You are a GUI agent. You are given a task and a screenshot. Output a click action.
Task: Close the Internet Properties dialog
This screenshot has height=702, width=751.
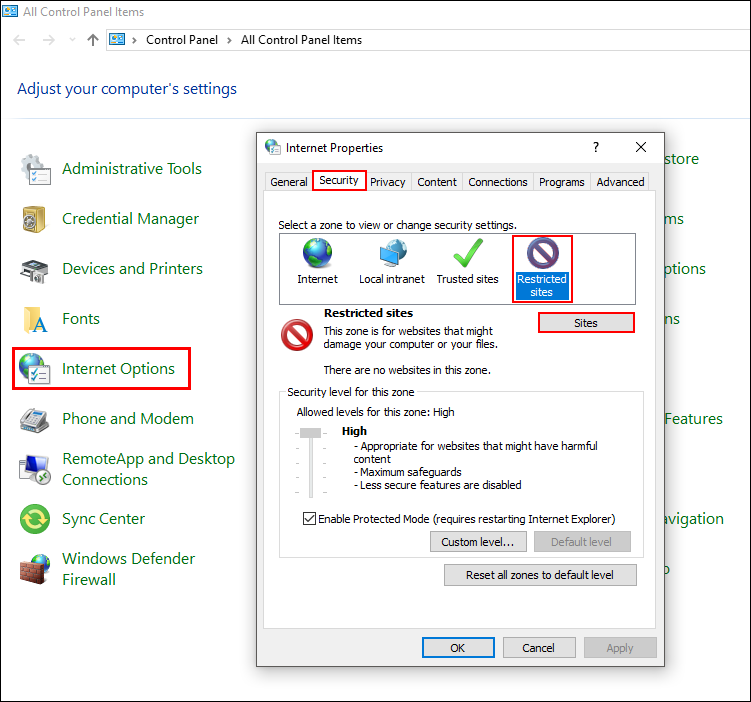coord(641,147)
